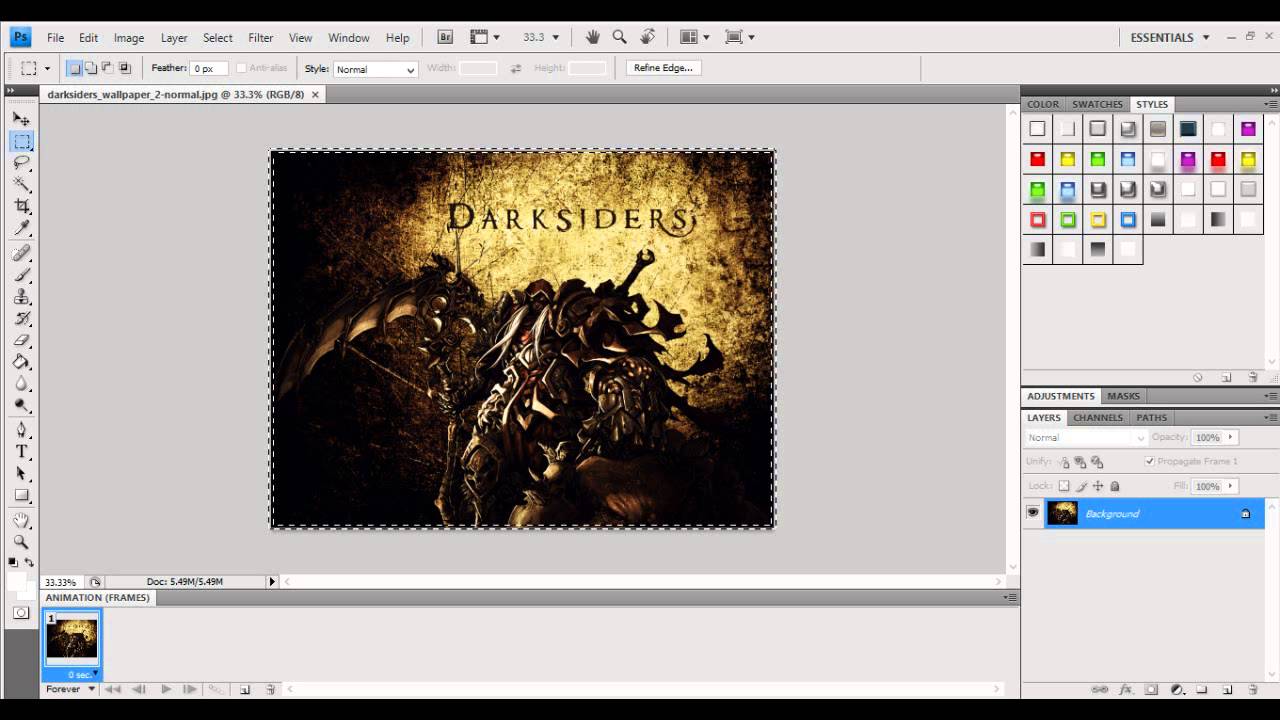This screenshot has width=1280, height=720.
Task: Switch to the Masks tab
Action: (x=1123, y=396)
